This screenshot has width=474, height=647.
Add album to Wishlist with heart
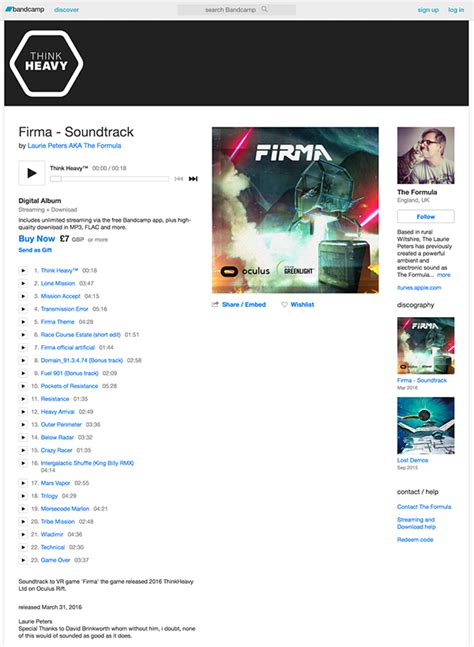[x=297, y=305]
